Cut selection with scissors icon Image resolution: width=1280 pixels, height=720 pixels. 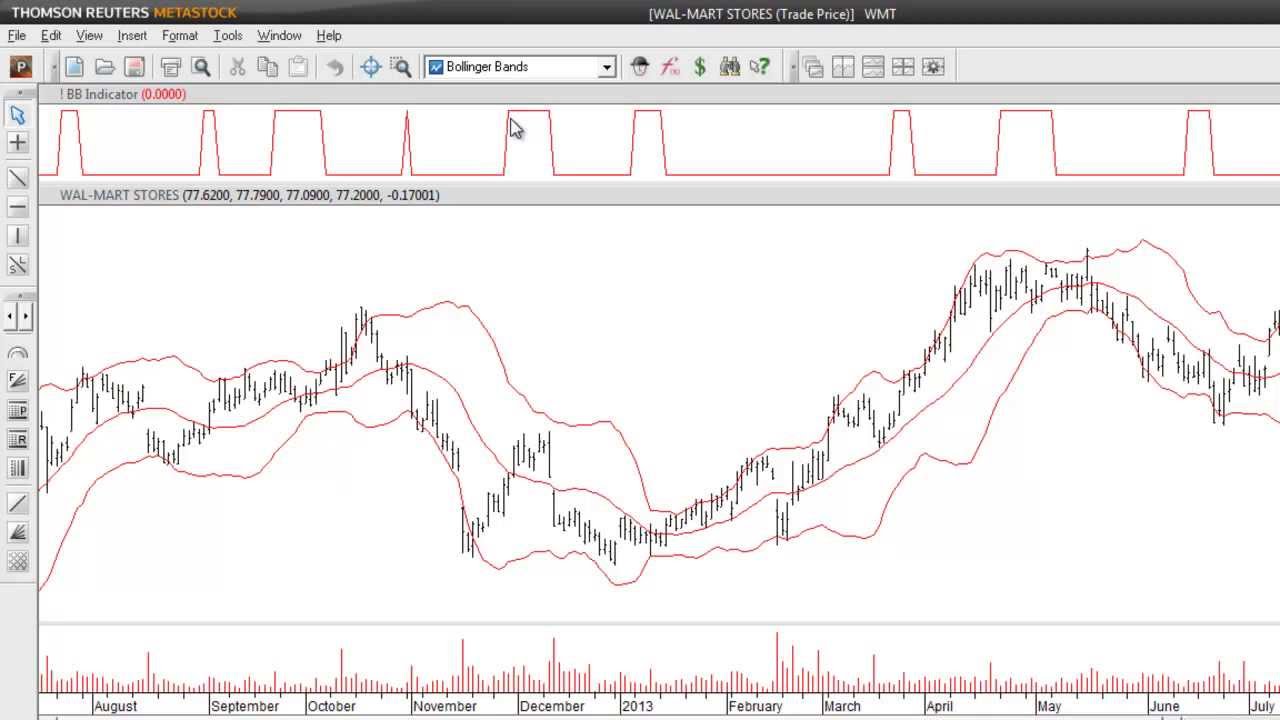(x=237, y=67)
